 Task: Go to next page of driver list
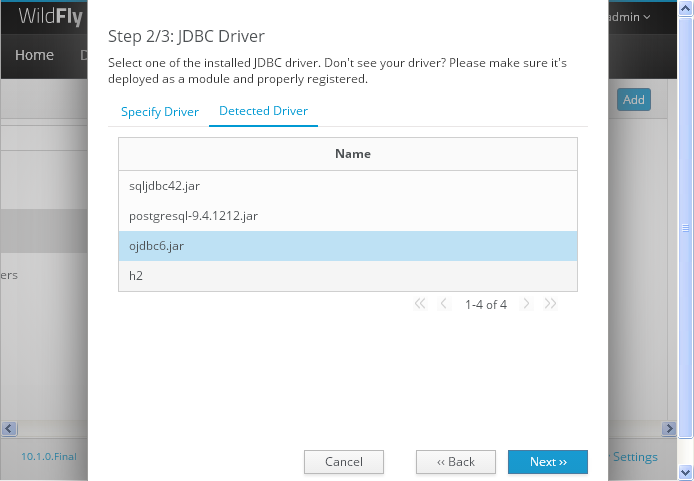[526, 304]
